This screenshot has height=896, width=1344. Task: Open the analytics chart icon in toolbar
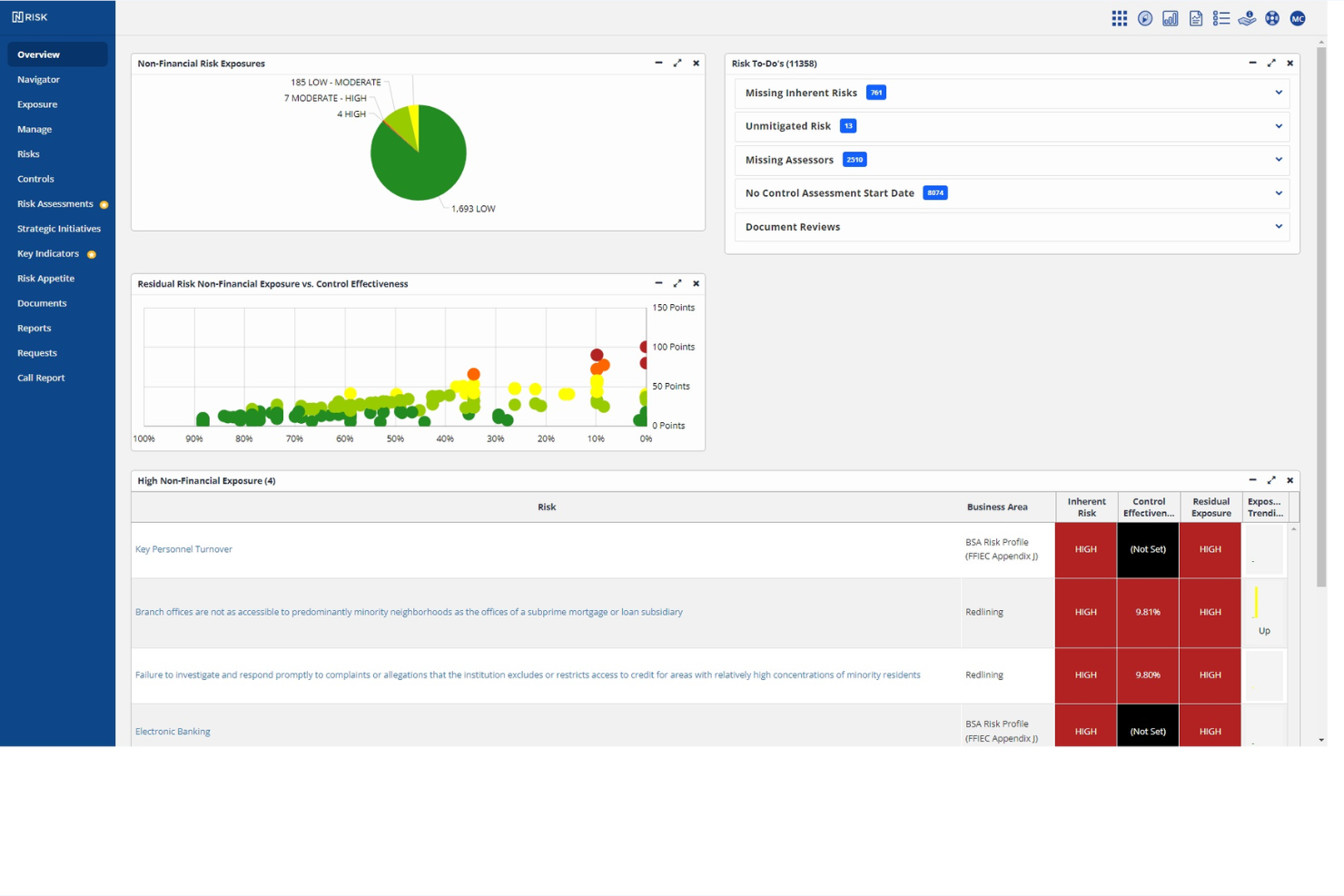1170,17
